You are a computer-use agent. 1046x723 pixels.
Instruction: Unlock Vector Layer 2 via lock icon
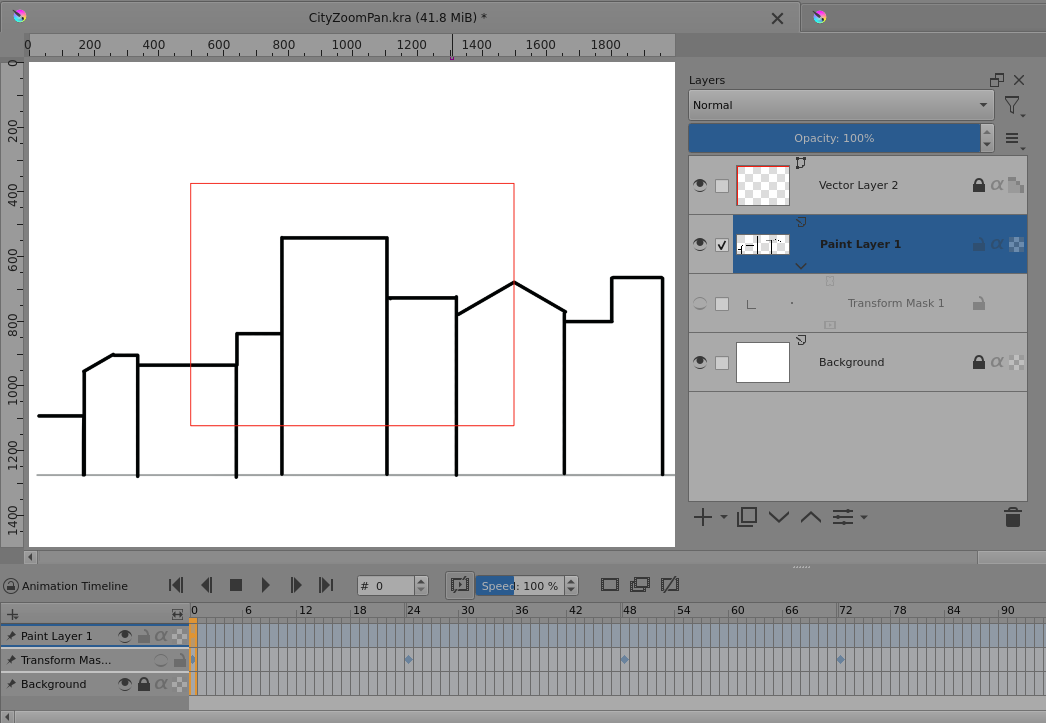point(979,185)
